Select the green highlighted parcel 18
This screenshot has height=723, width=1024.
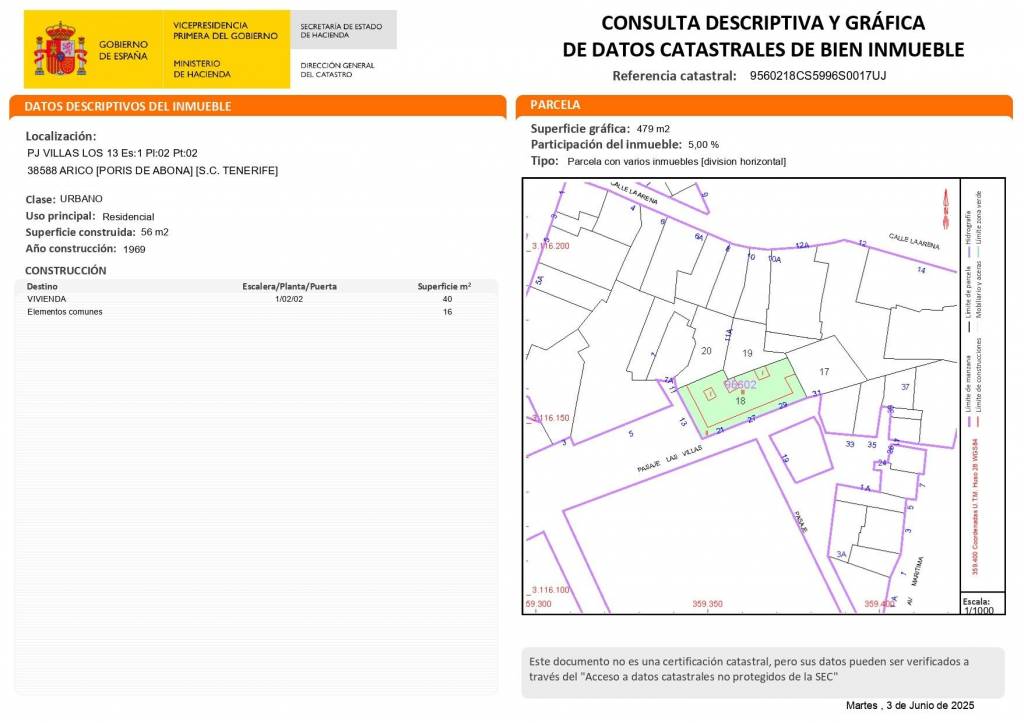[x=741, y=397]
